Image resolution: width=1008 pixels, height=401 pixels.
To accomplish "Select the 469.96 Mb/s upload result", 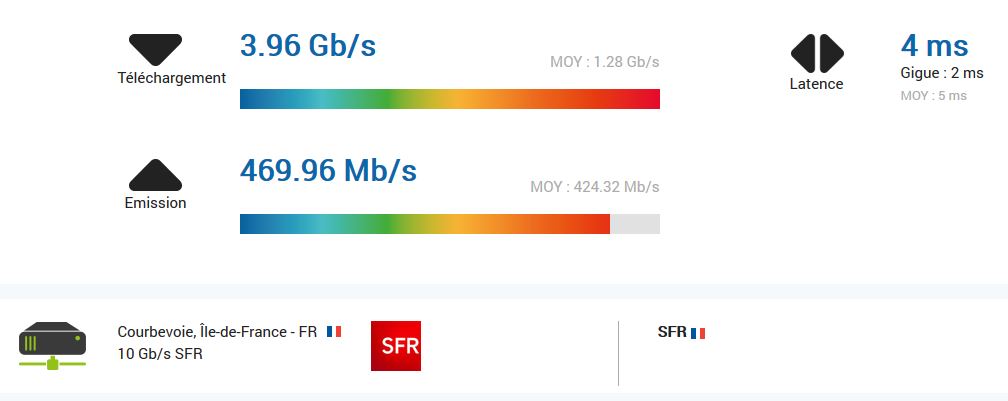I will pos(328,171).
